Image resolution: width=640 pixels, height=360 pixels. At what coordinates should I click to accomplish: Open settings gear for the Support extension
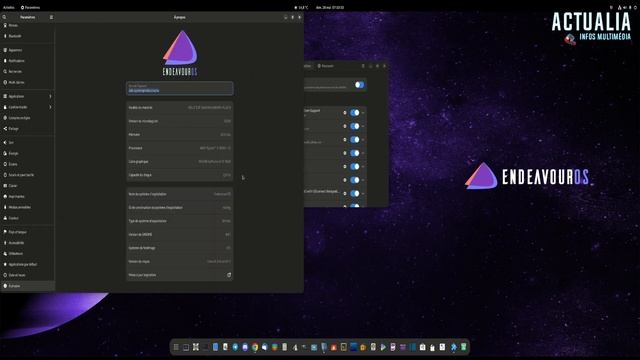click(x=344, y=113)
